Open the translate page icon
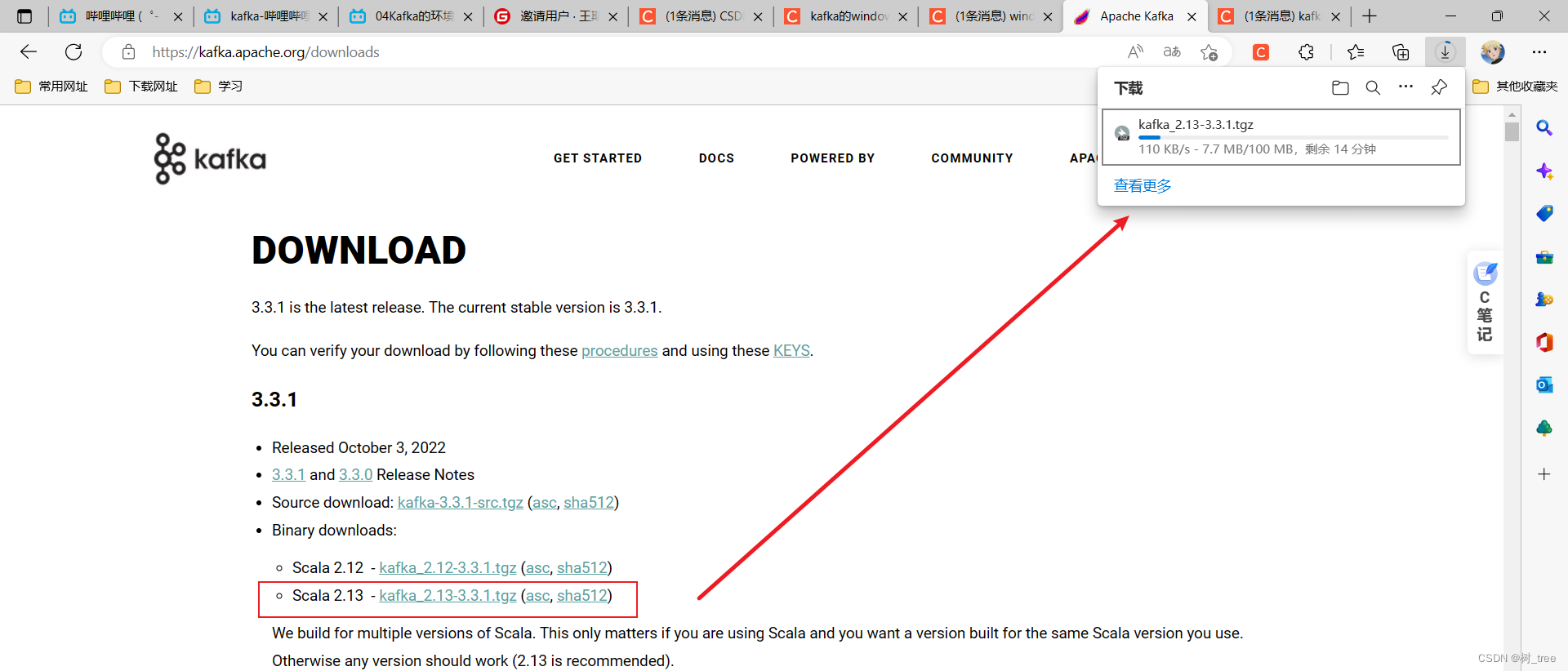The height and width of the screenshot is (671, 1568). (1172, 52)
